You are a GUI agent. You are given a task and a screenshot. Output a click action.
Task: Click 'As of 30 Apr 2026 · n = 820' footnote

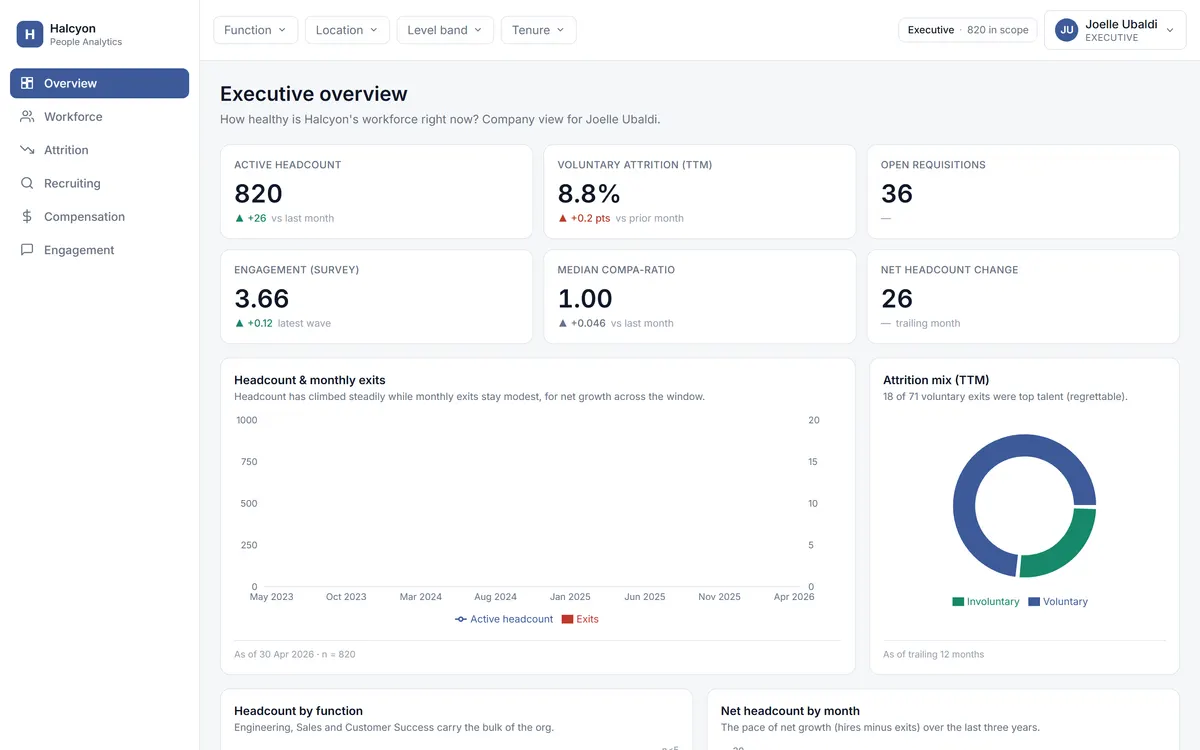[295, 654]
